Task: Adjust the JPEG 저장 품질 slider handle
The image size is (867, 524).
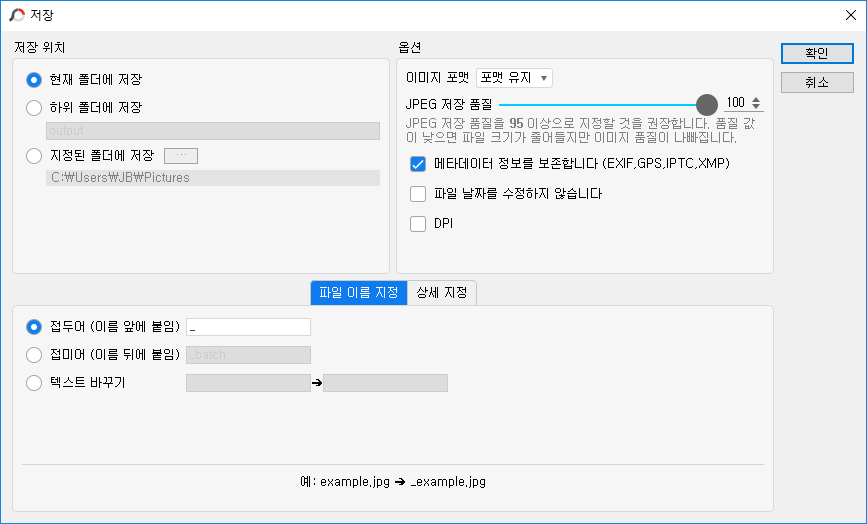Action: tap(706, 104)
